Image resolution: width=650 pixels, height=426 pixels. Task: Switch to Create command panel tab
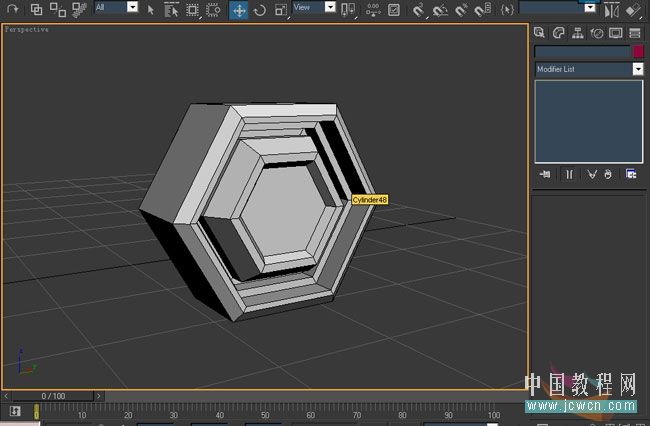click(539, 33)
